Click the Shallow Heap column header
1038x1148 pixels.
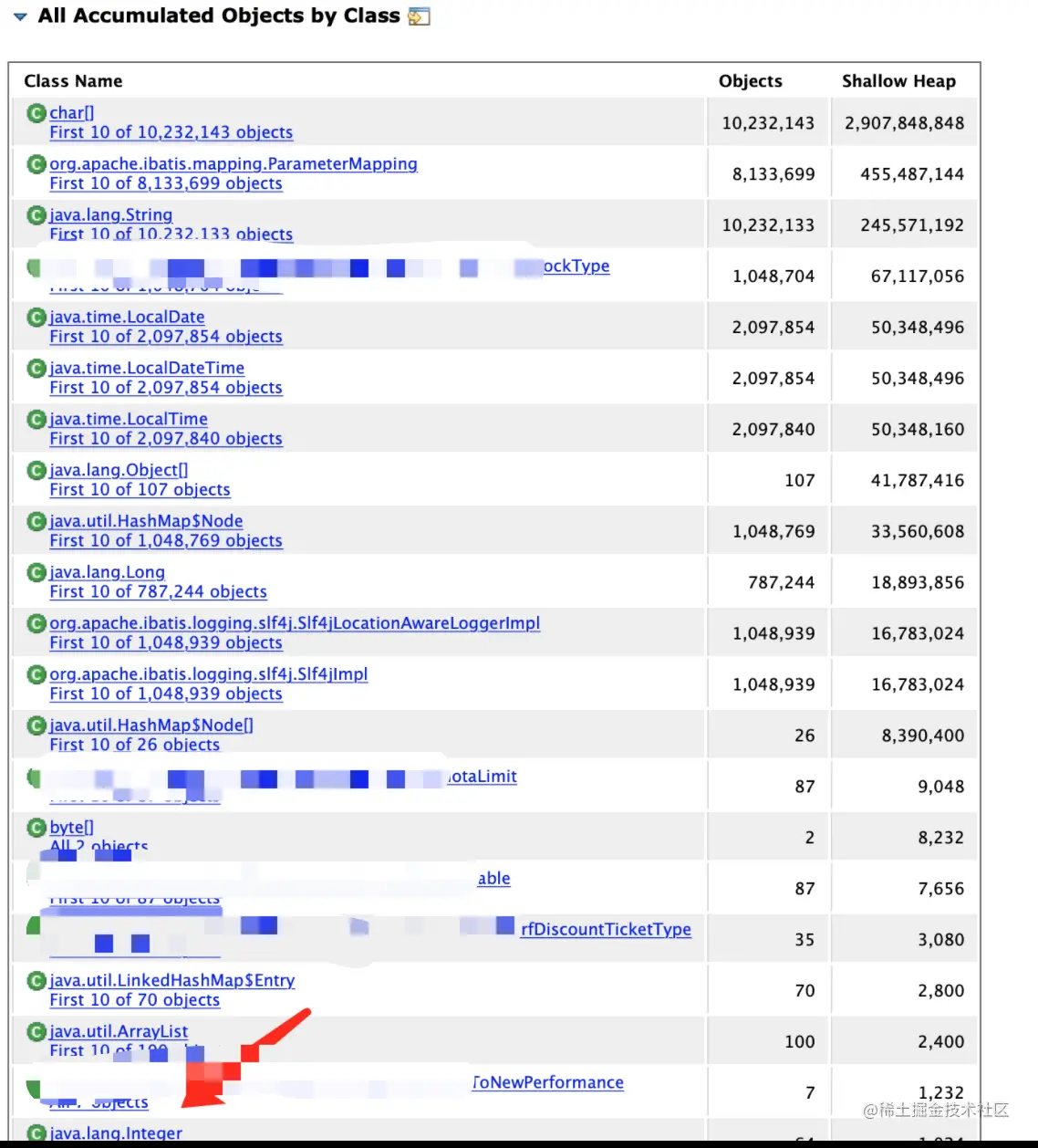(x=898, y=81)
